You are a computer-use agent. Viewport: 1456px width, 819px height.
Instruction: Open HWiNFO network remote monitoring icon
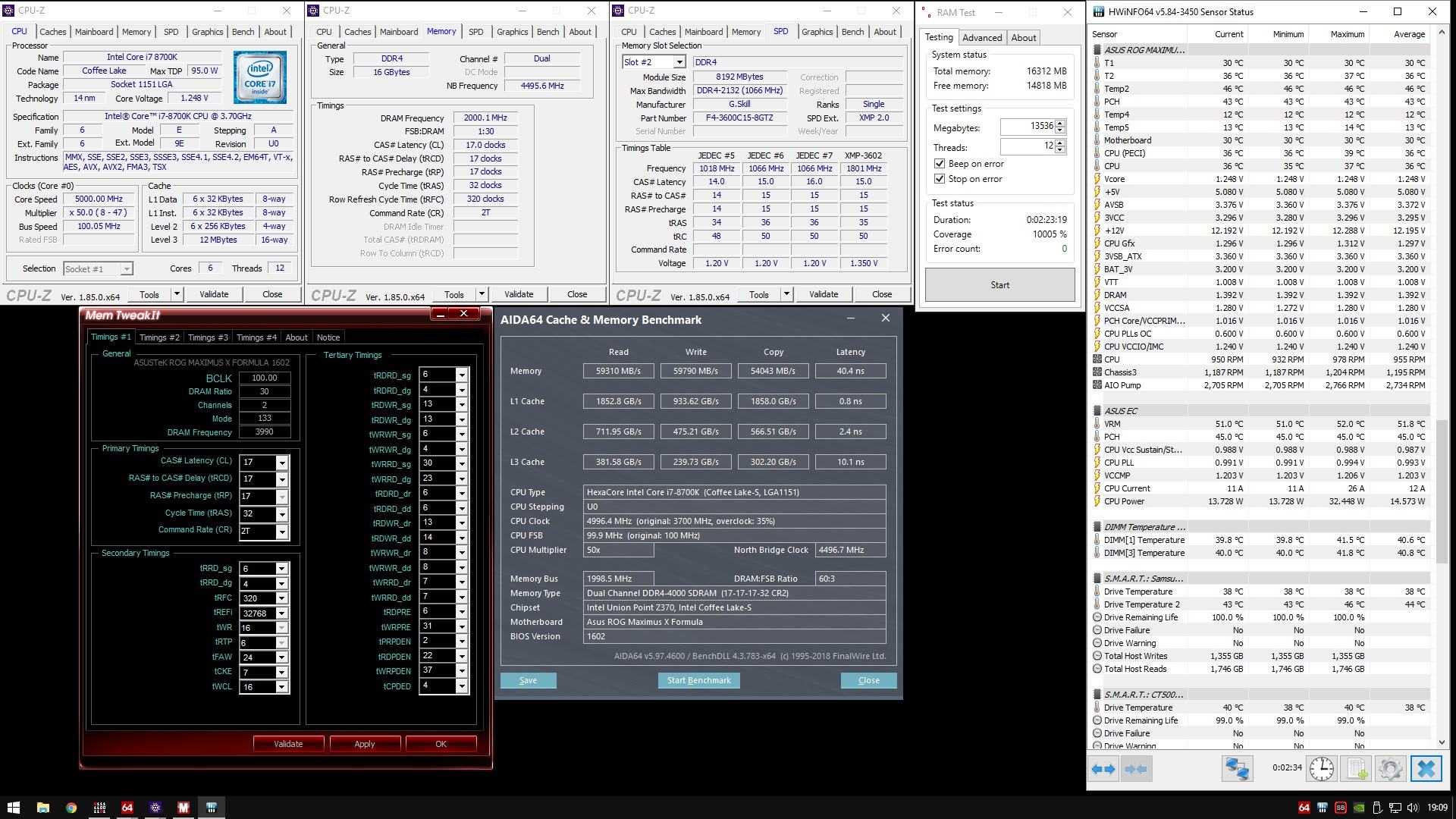click(1237, 769)
